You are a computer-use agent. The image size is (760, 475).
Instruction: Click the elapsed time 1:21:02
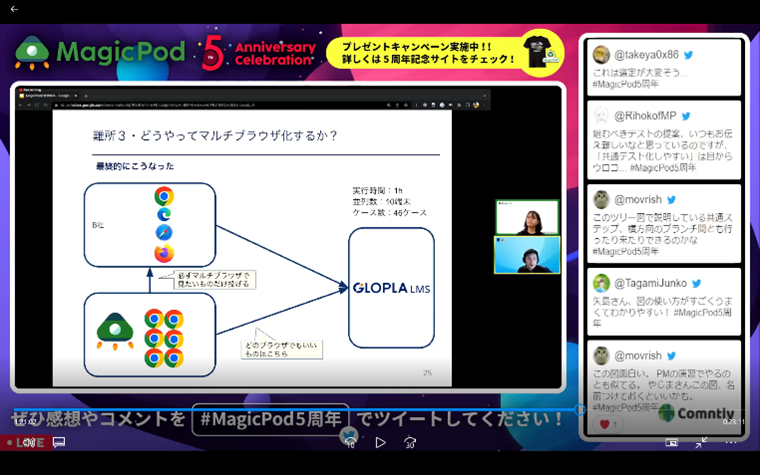click(25, 422)
